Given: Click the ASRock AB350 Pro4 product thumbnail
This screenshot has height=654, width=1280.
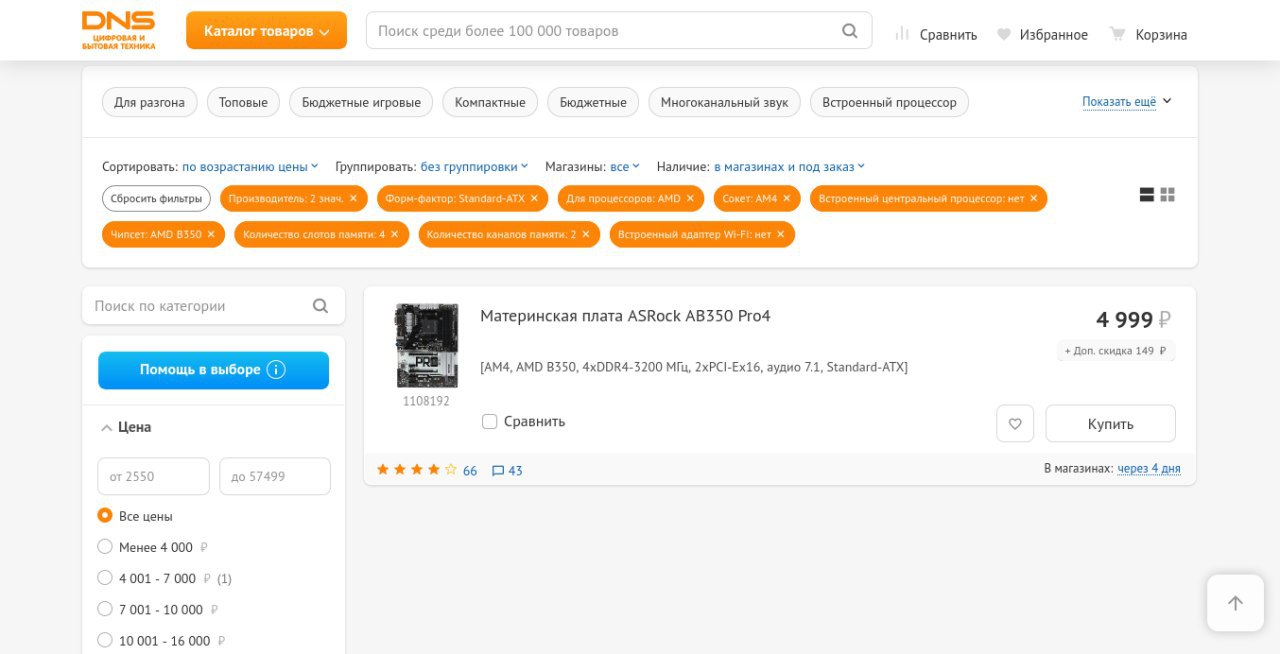Looking at the screenshot, I should 427,346.
